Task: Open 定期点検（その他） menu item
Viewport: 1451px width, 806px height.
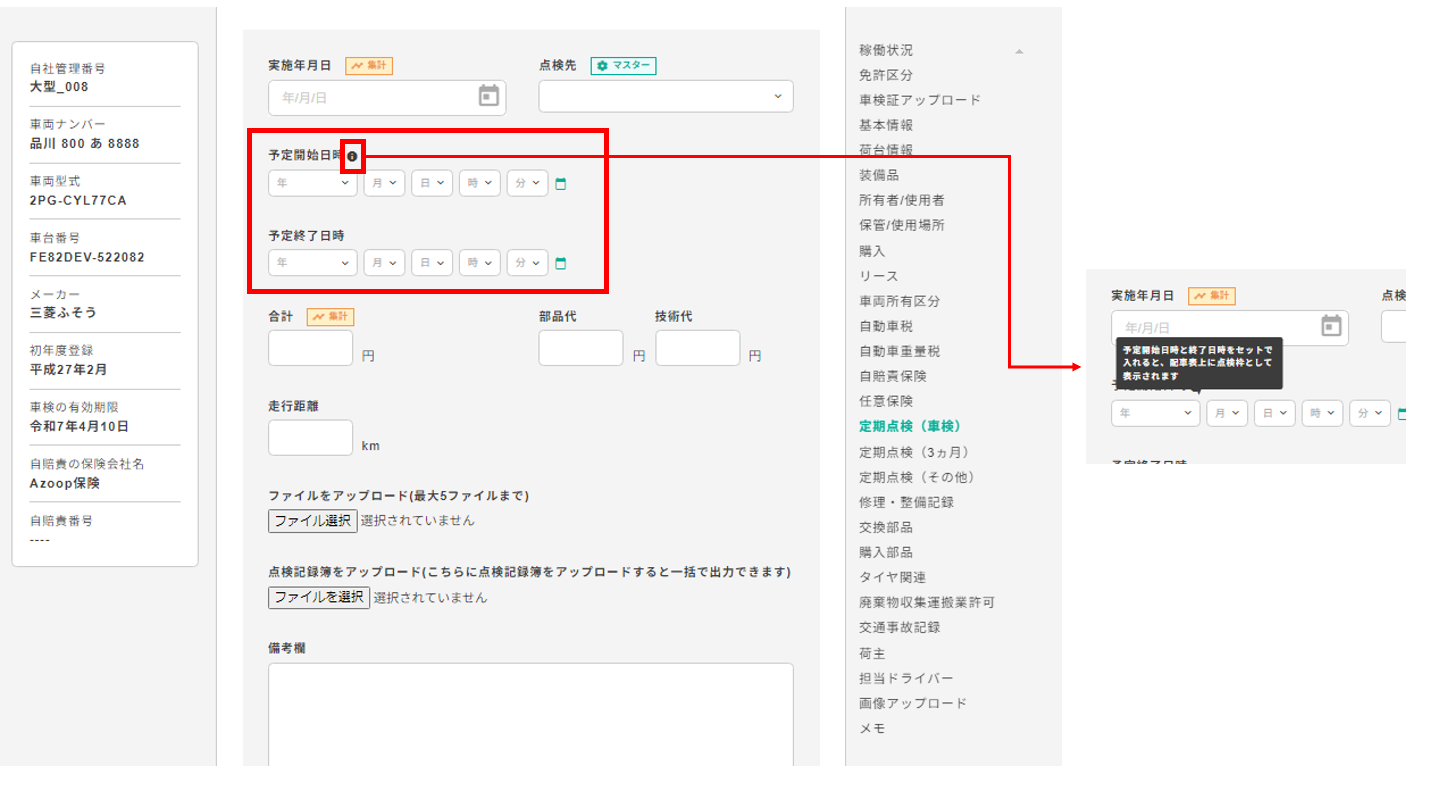Action: 917,477
